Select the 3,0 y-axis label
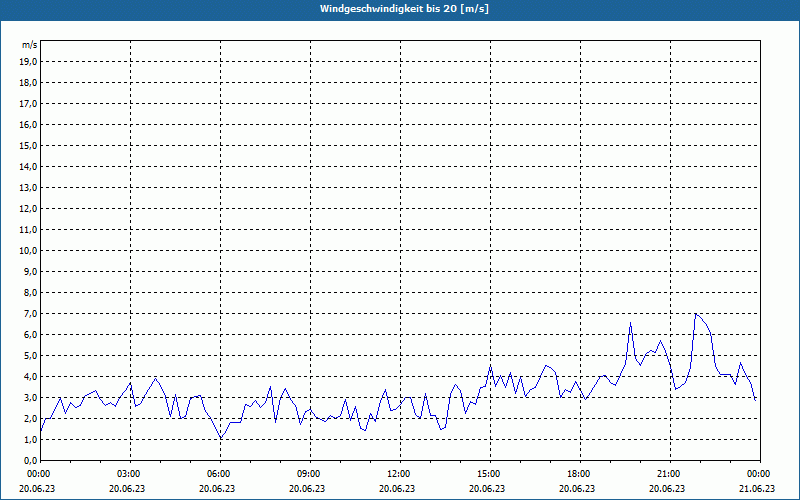 (31, 397)
